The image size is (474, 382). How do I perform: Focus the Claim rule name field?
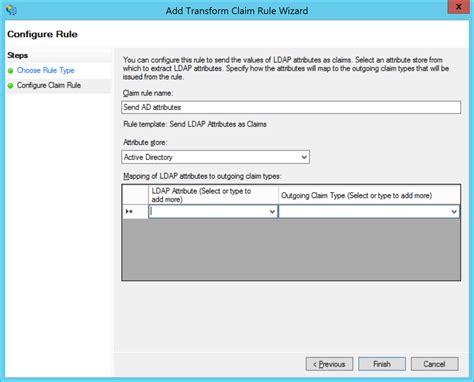(291, 107)
